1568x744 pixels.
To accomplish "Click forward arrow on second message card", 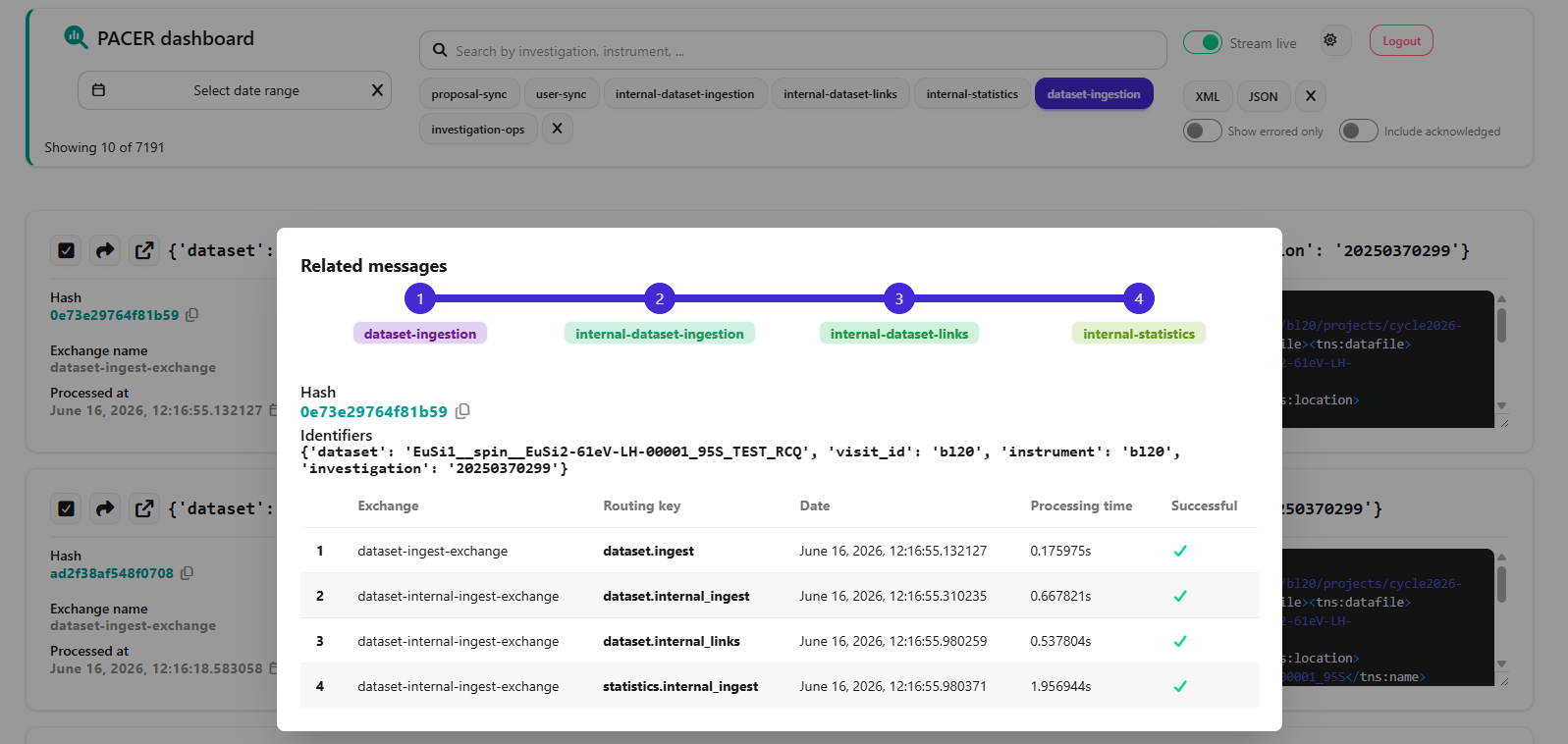I will tap(105, 508).
